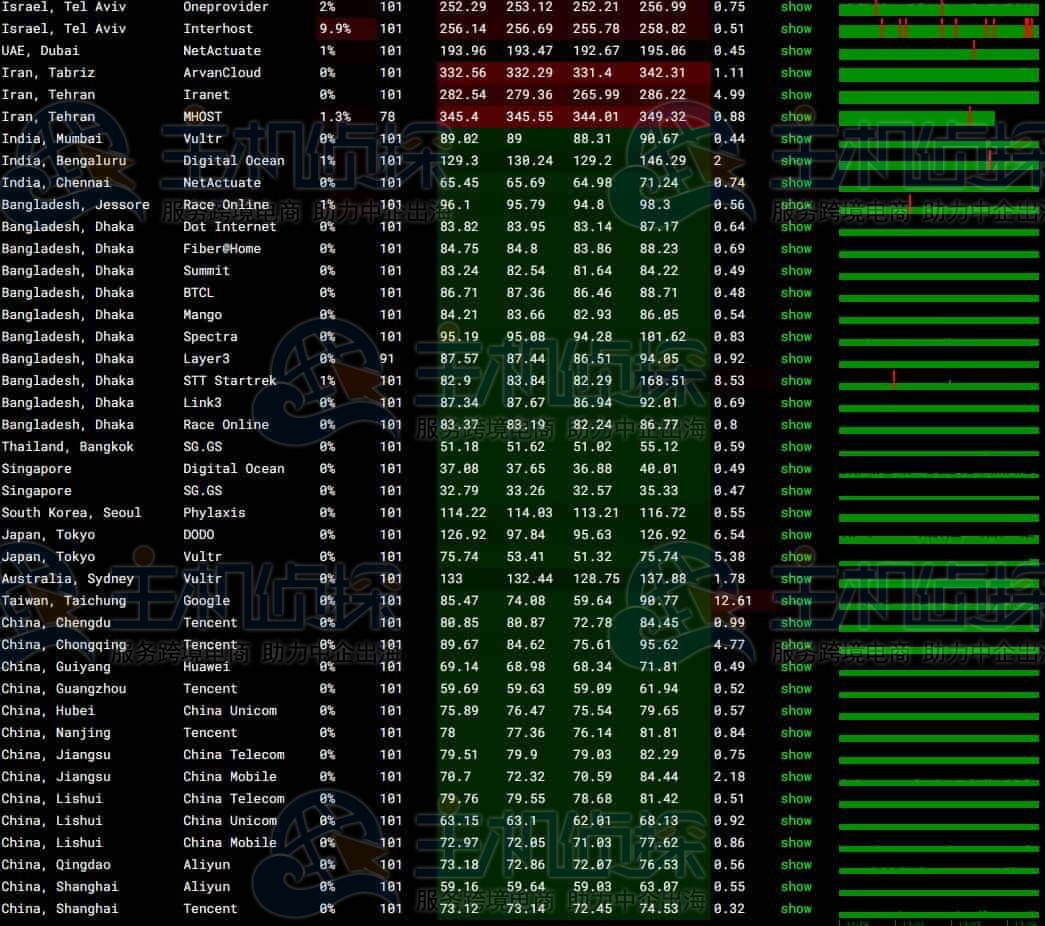Click show for BTCL Dhaka row
Viewport: 1045px width, 926px height.
[x=796, y=293]
